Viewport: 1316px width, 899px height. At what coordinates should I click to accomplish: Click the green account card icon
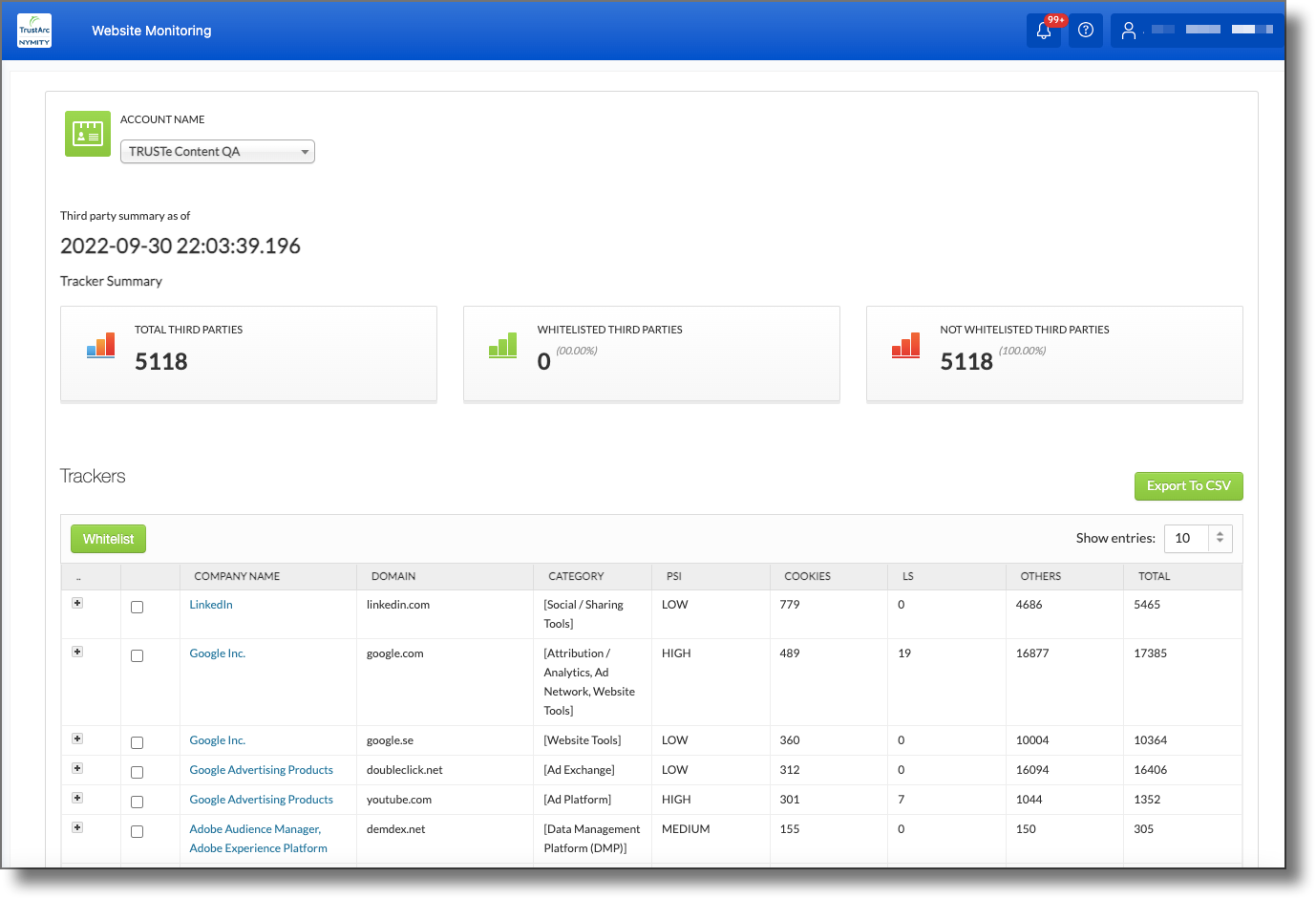click(x=87, y=133)
